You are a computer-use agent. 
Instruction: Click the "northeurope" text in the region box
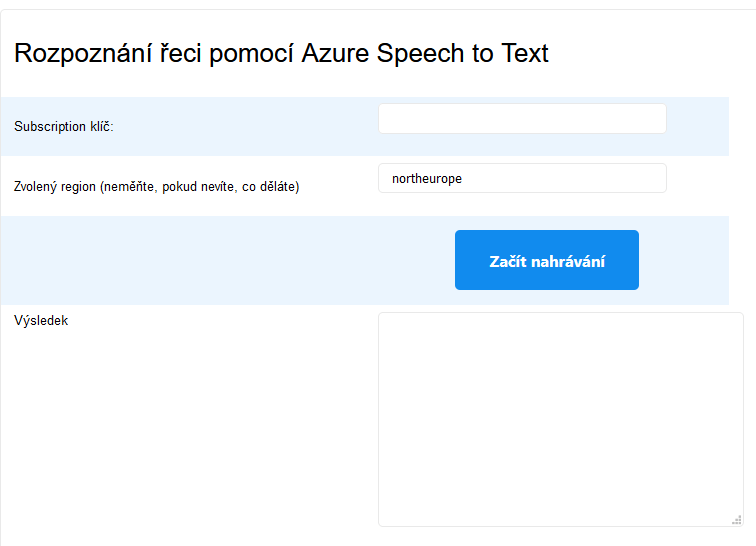tap(427, 179)
